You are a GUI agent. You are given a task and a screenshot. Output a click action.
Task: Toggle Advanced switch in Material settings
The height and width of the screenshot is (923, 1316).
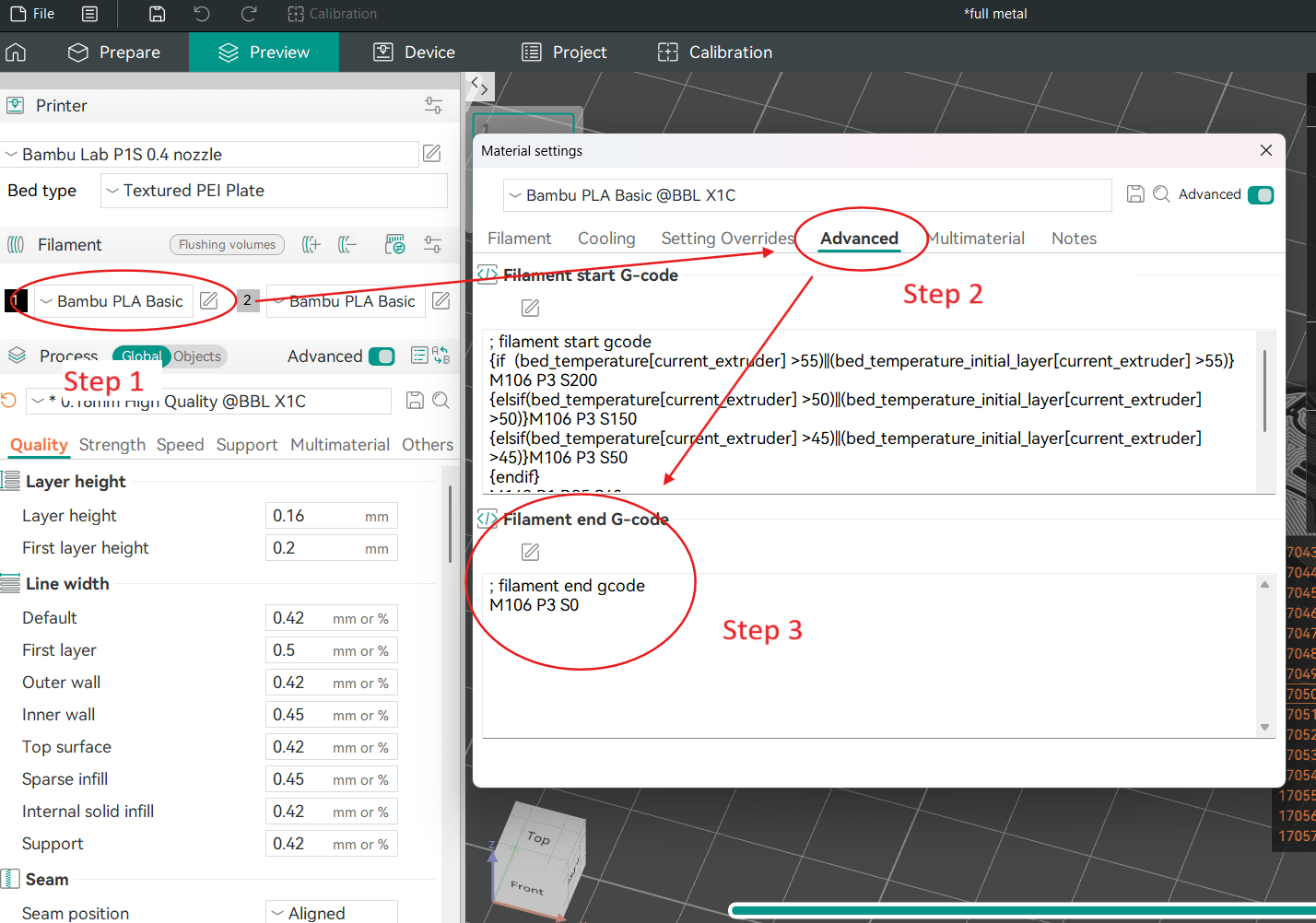point(1260,194)
